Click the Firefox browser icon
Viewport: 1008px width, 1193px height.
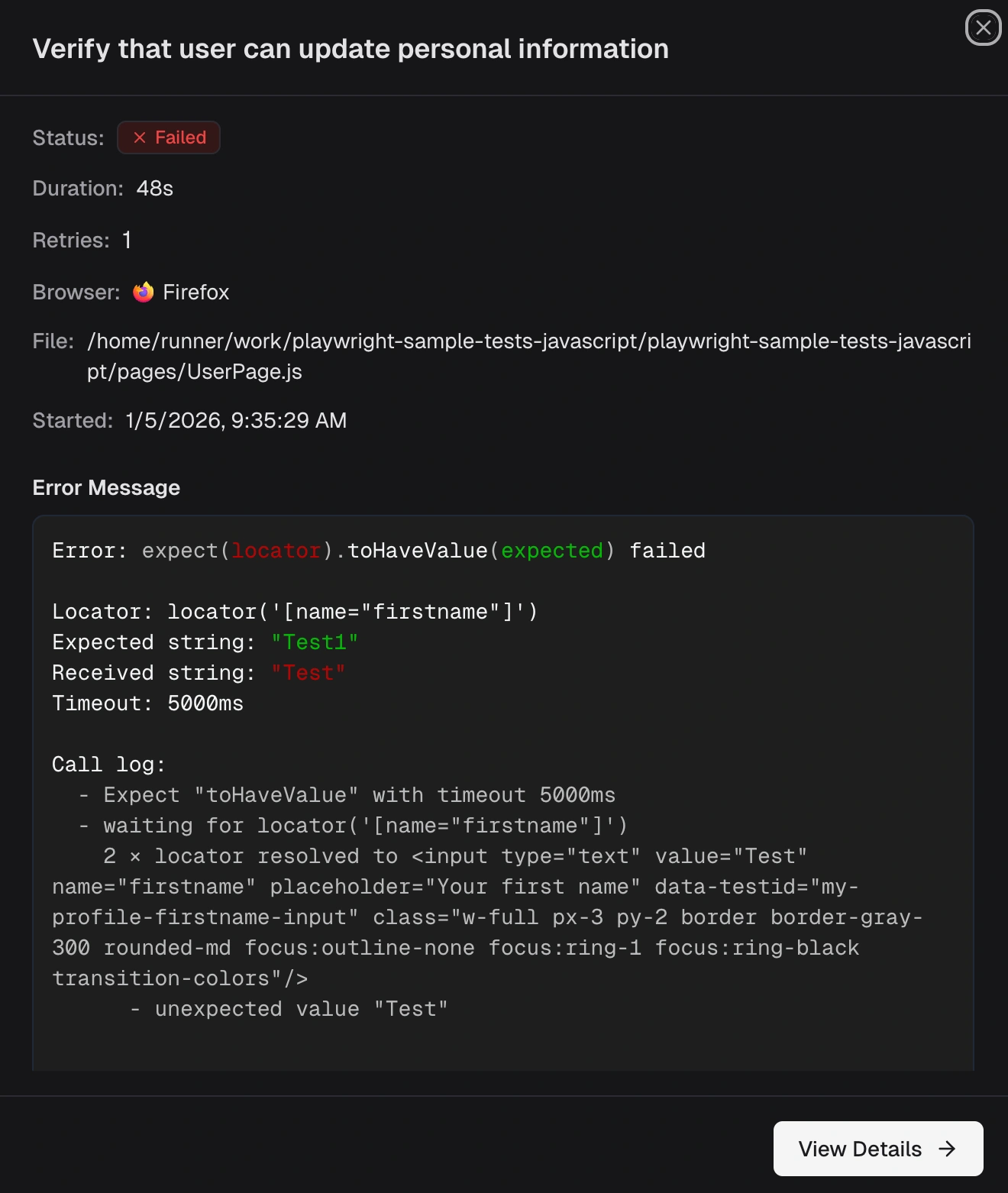point(144,292)
